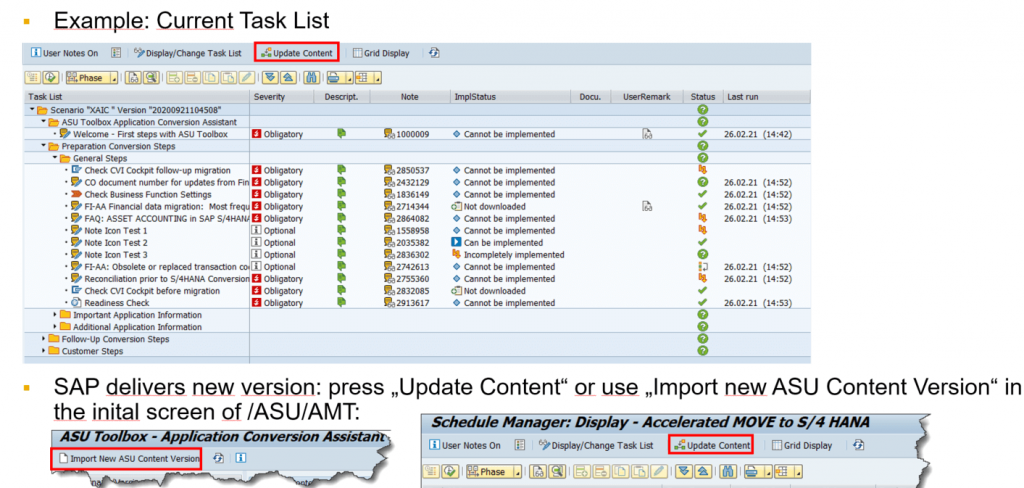Open user remark icon in Welcome row
The image size is (1024, 488).
click(647, 135)
